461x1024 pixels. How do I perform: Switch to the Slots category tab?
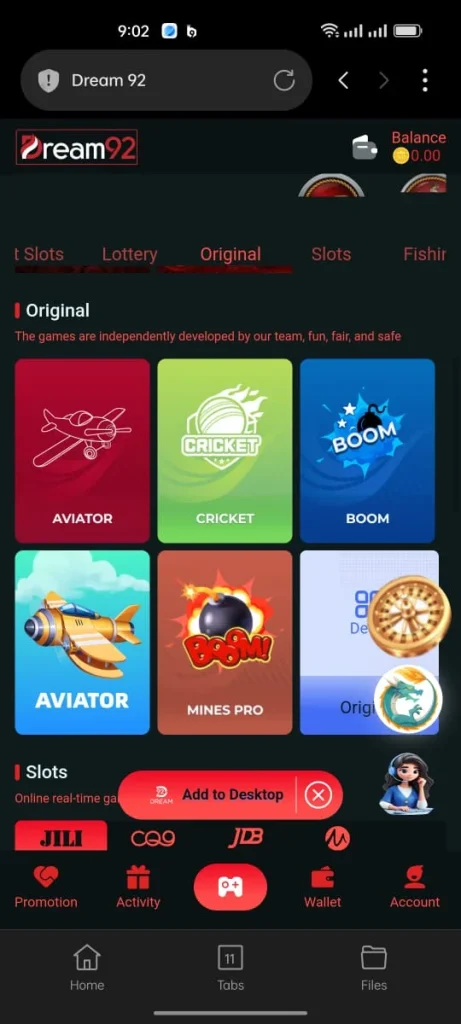[x=331, y=254]
